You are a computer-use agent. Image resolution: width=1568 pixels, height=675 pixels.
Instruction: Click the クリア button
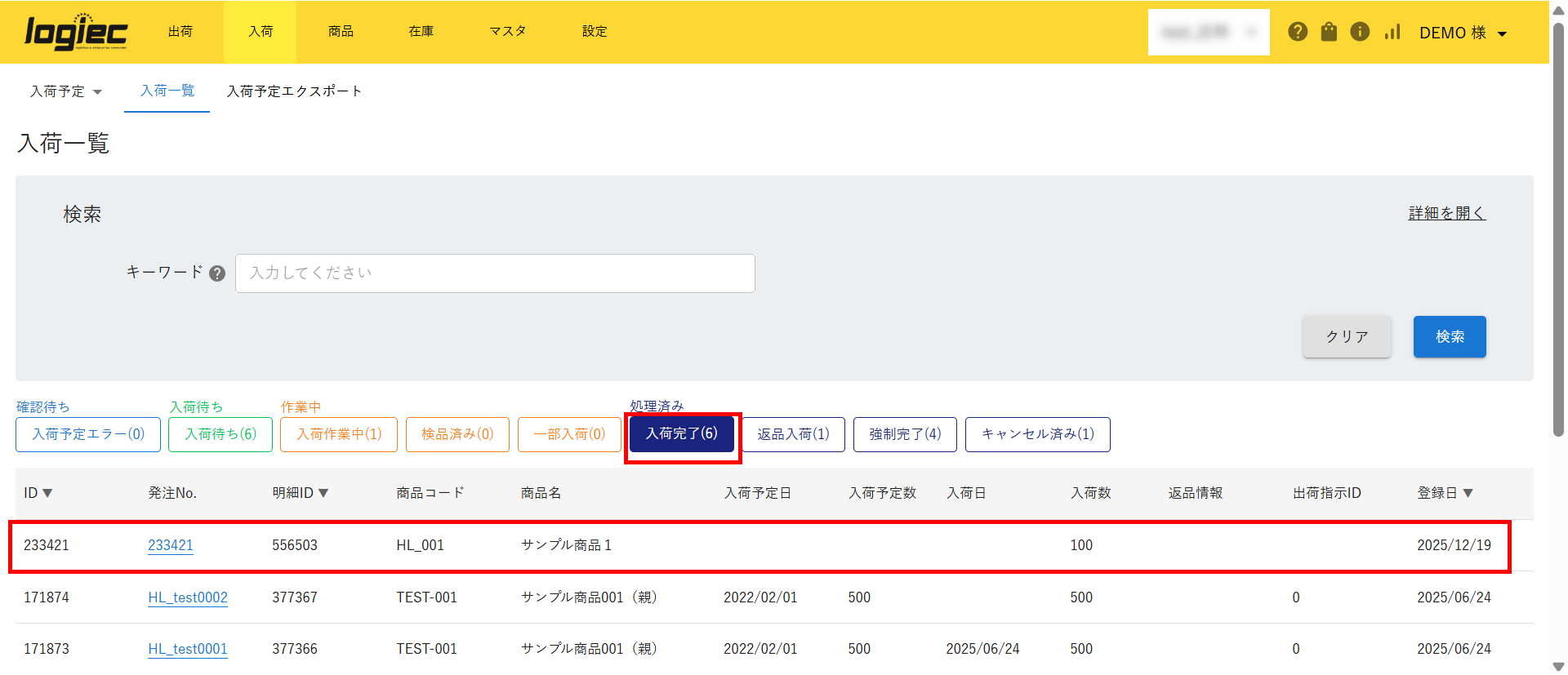point(1347,336)
